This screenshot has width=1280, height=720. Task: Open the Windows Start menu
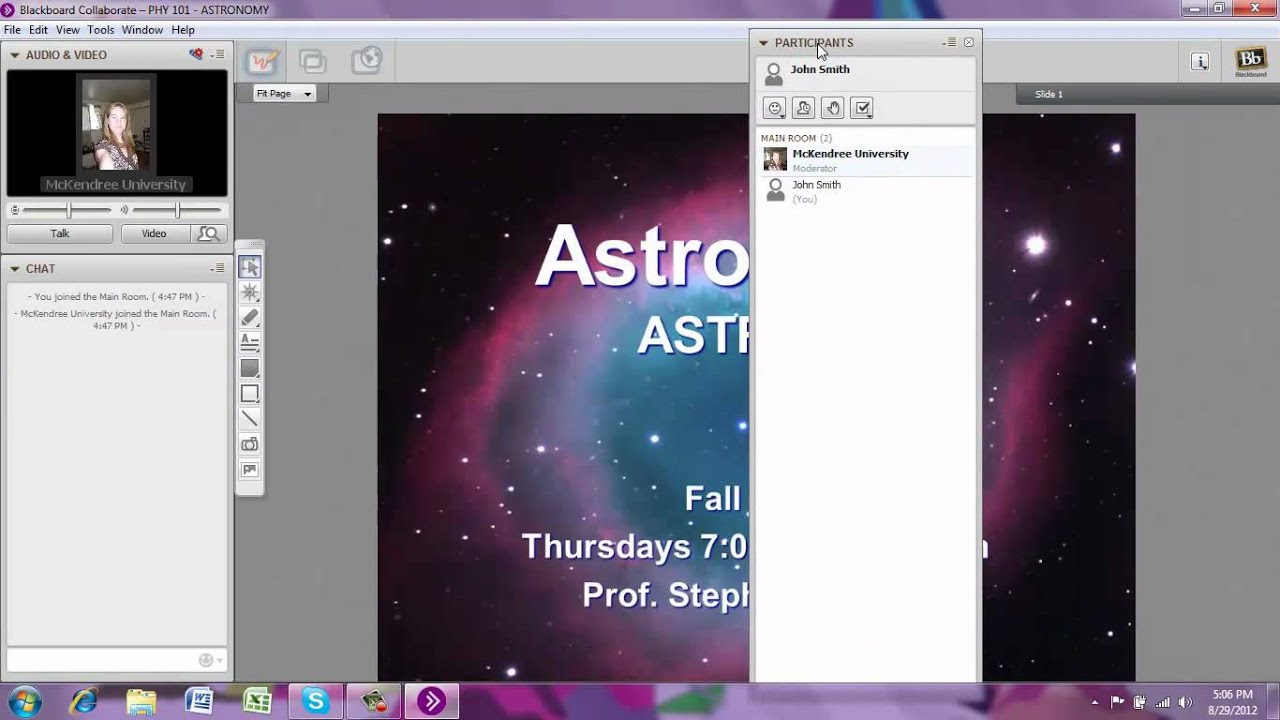pyautogui.click(x=24, y=702)
